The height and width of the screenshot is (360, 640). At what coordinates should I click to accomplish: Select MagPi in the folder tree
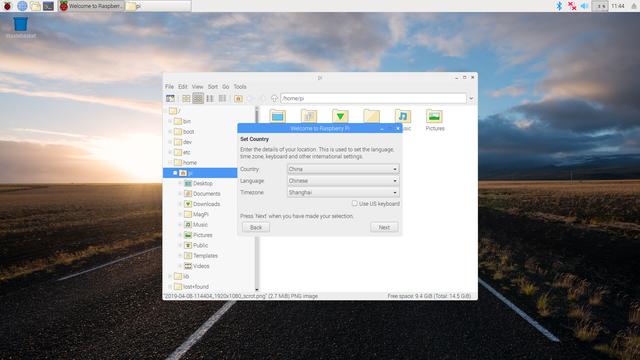point(196,214)
